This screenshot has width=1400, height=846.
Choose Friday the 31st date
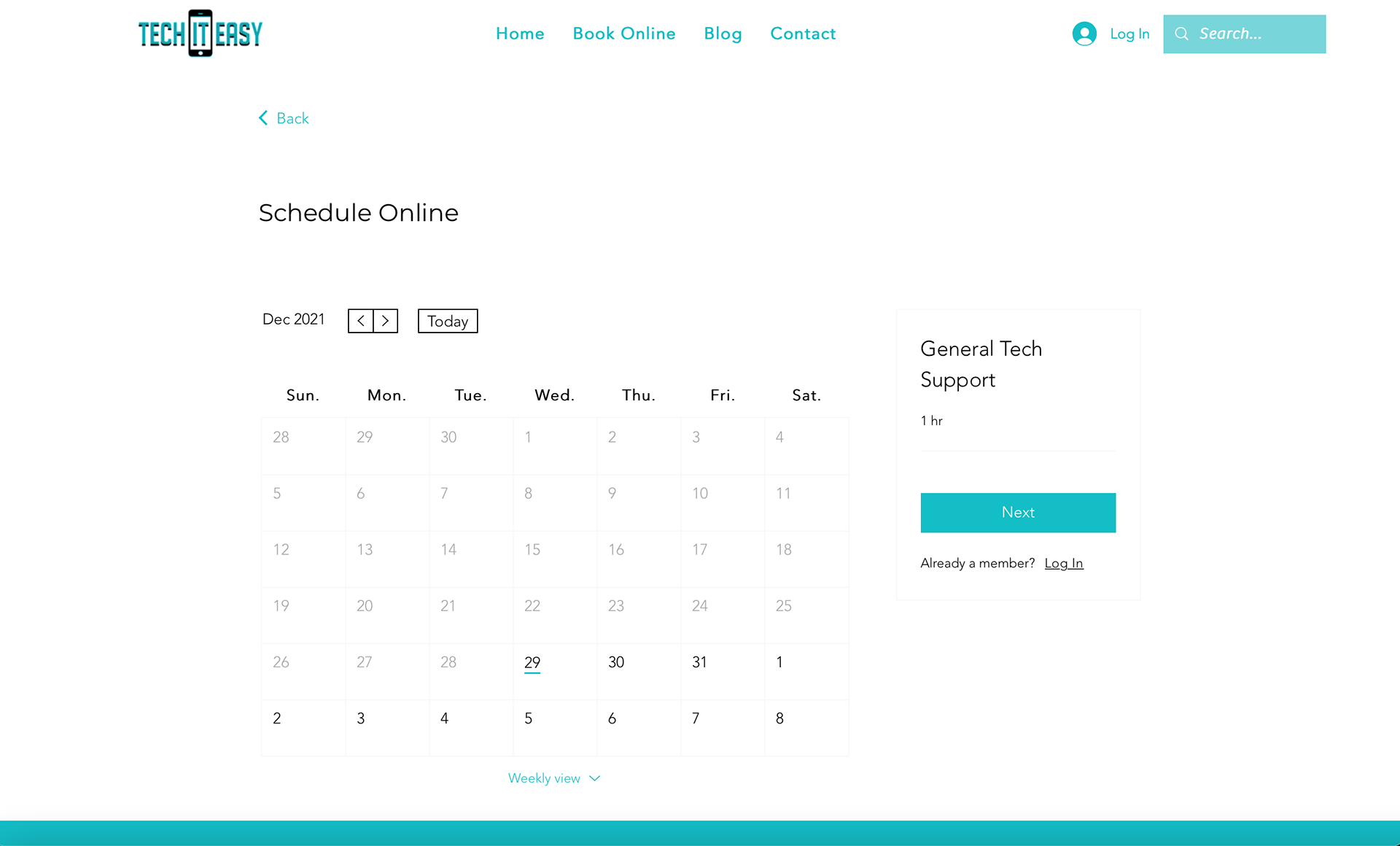click(699, 662)
